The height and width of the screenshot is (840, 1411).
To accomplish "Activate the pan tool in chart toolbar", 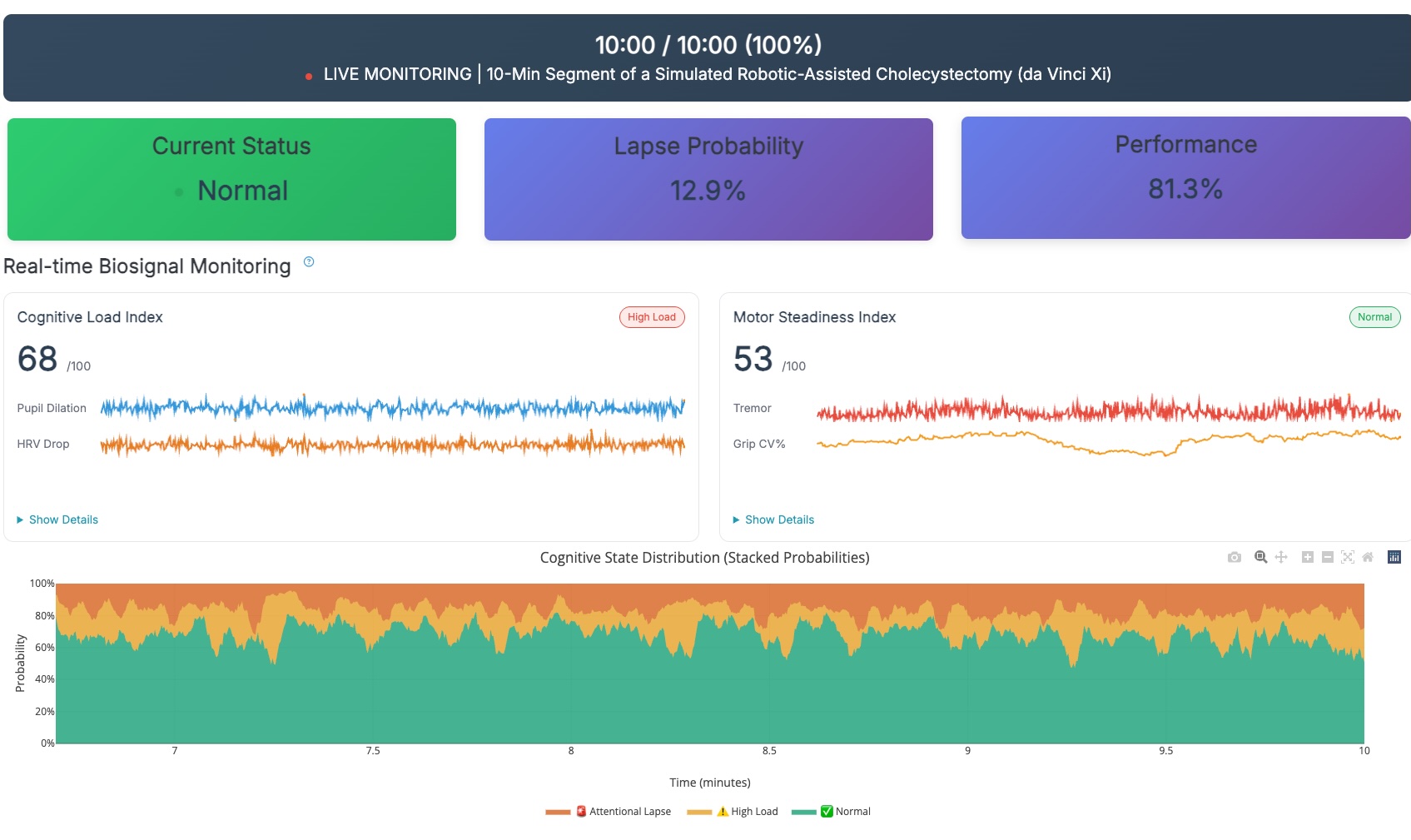I will click(1281, 557).
